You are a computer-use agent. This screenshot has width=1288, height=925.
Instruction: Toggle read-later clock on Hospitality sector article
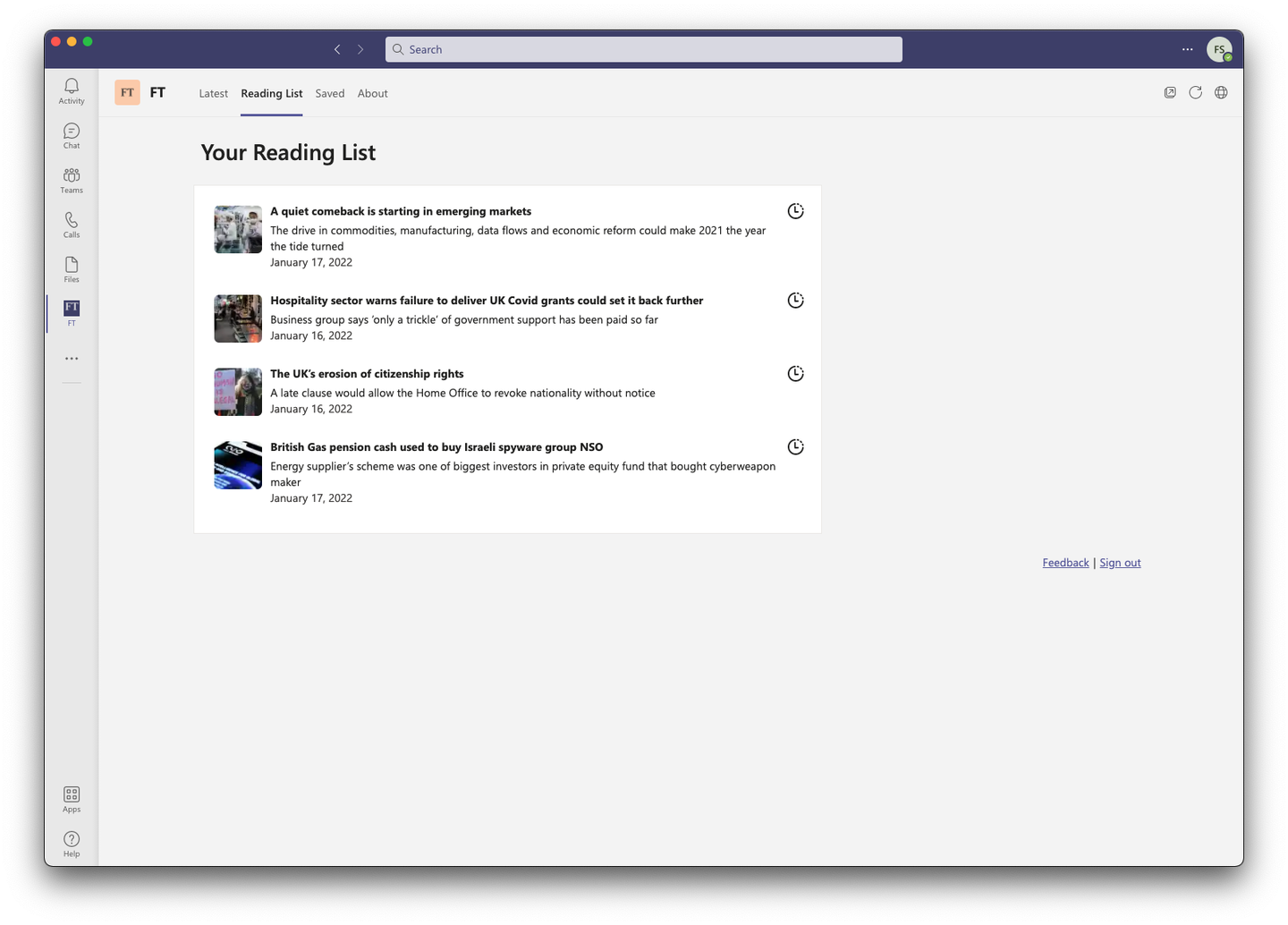click(795, 301)
